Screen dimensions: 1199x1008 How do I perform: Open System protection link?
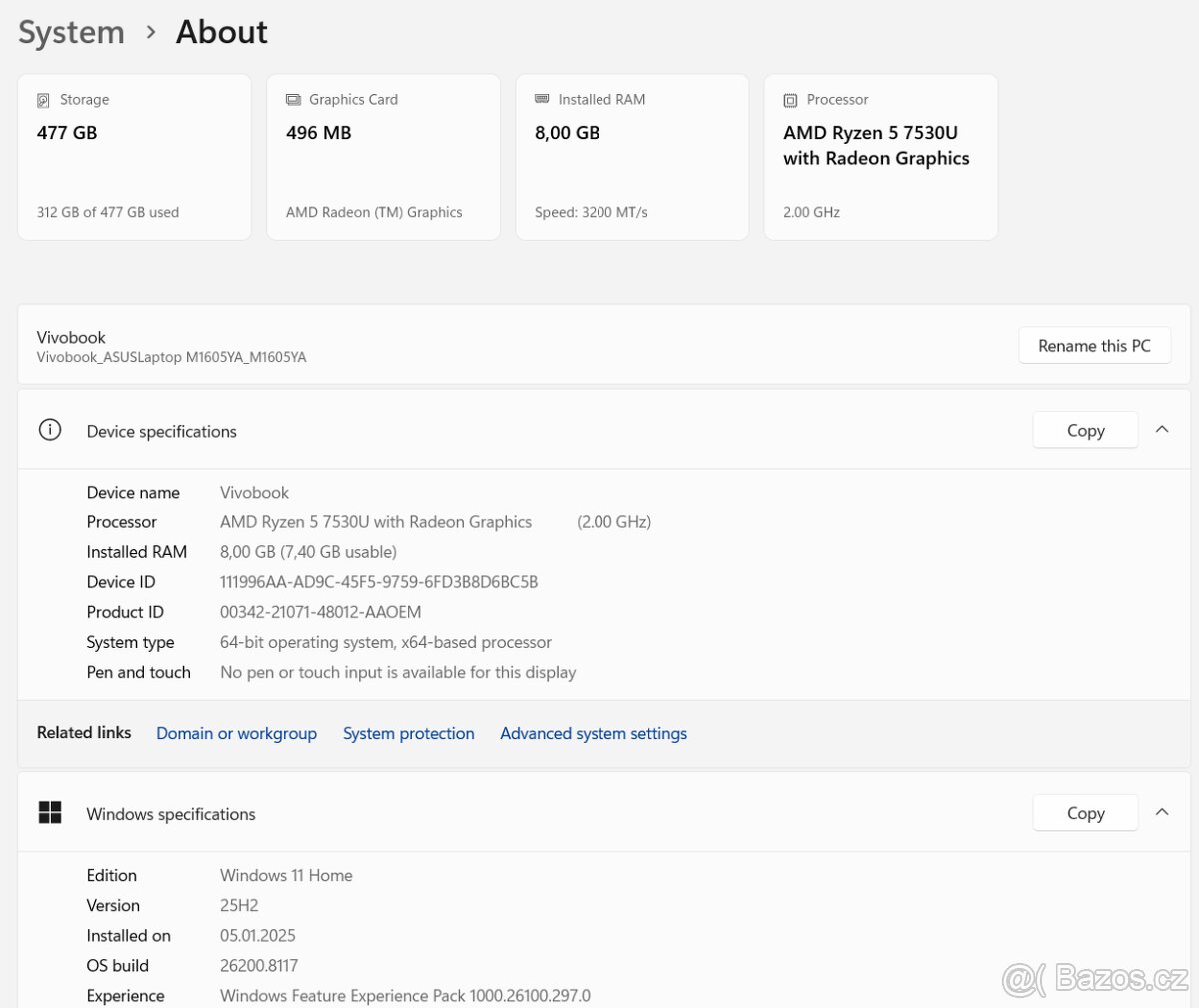tap(409, 733)
